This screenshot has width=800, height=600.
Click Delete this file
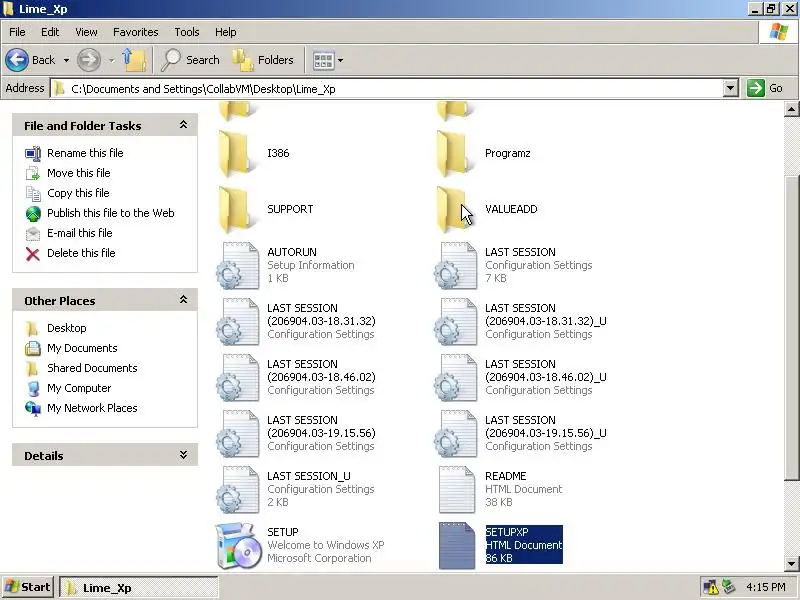coord(70,253)
